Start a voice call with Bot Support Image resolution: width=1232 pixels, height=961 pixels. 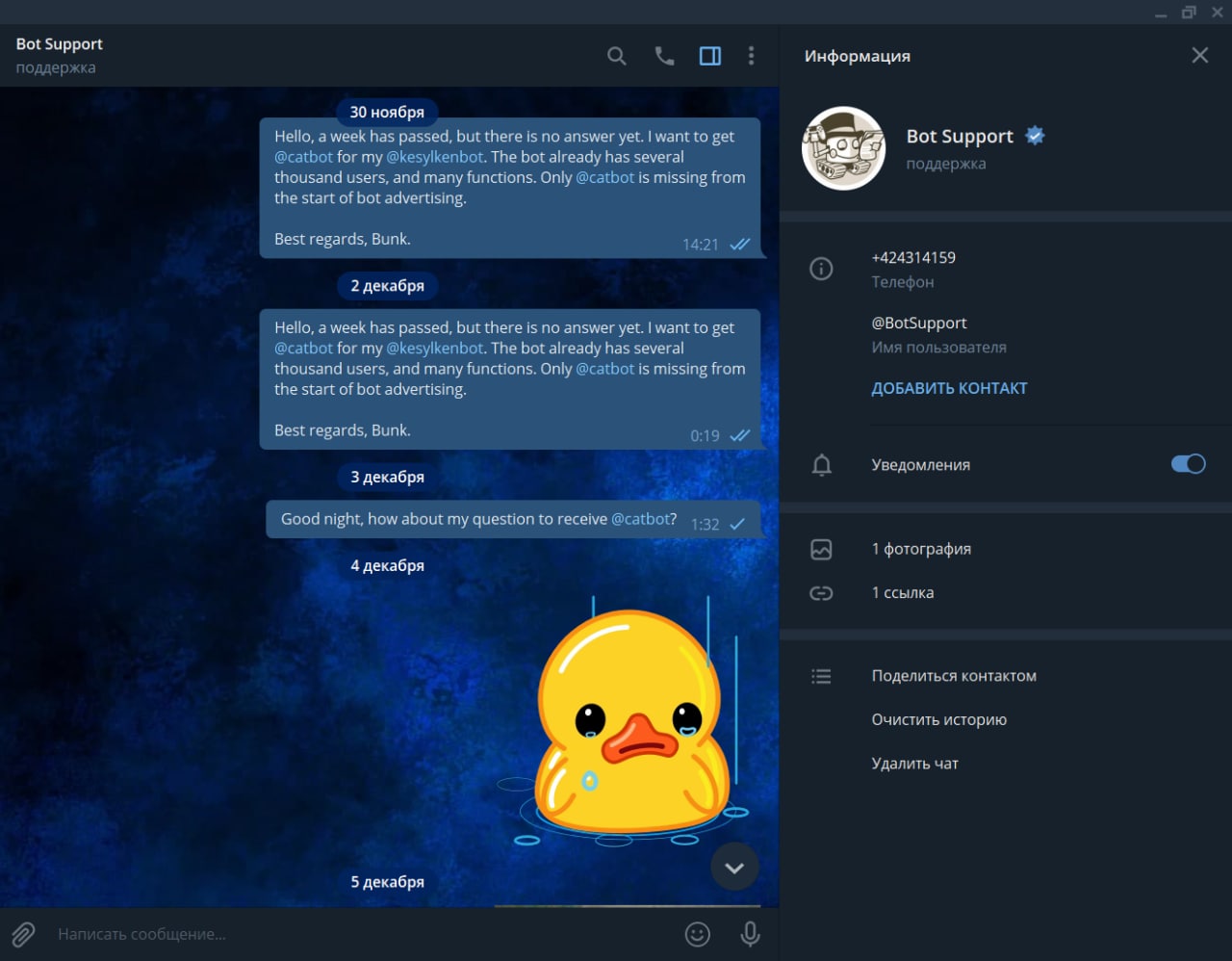click(x=664, y=56)
